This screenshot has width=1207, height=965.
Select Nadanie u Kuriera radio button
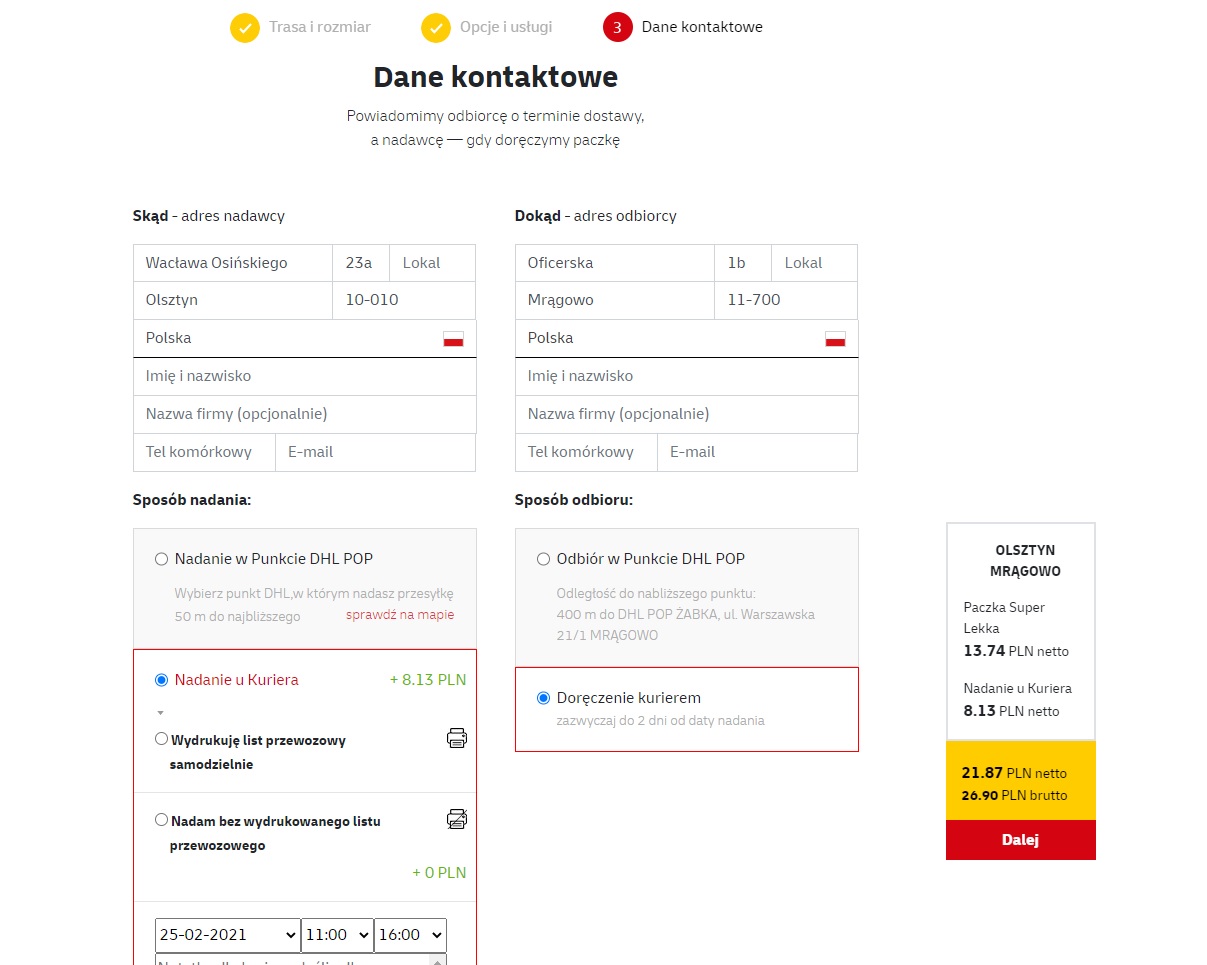point(162,680)
